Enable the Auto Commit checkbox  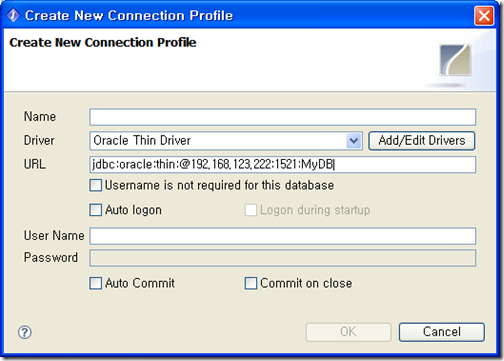(96, 283)
